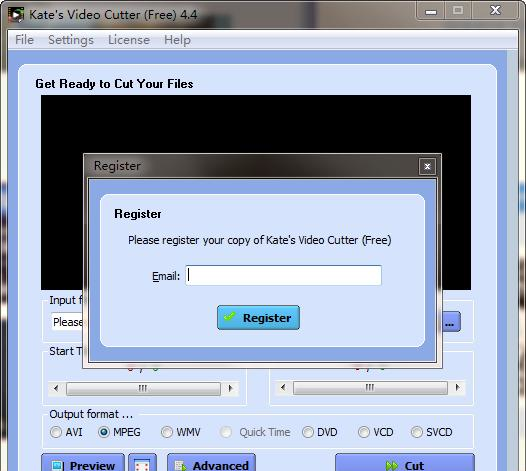
Task: Click the black video preview area
Action: pos(256,124)
